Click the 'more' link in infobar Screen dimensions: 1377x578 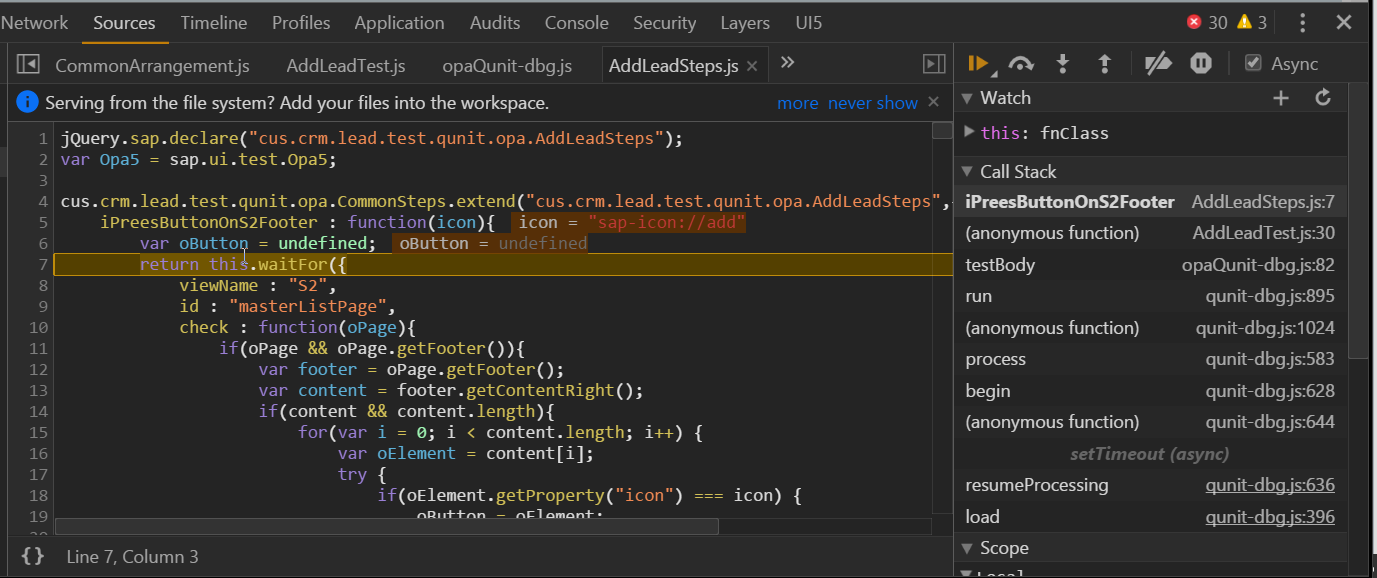tap(797, 103)
